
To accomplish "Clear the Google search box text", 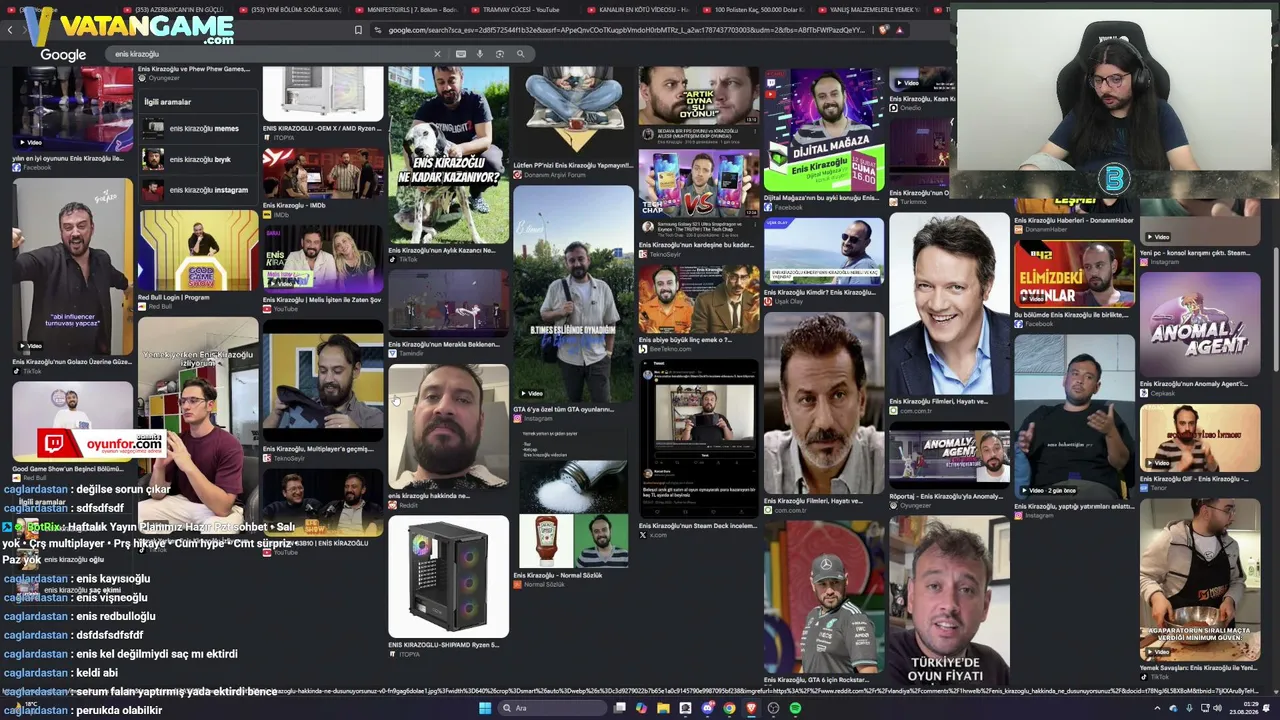I will tap(437, 54).
